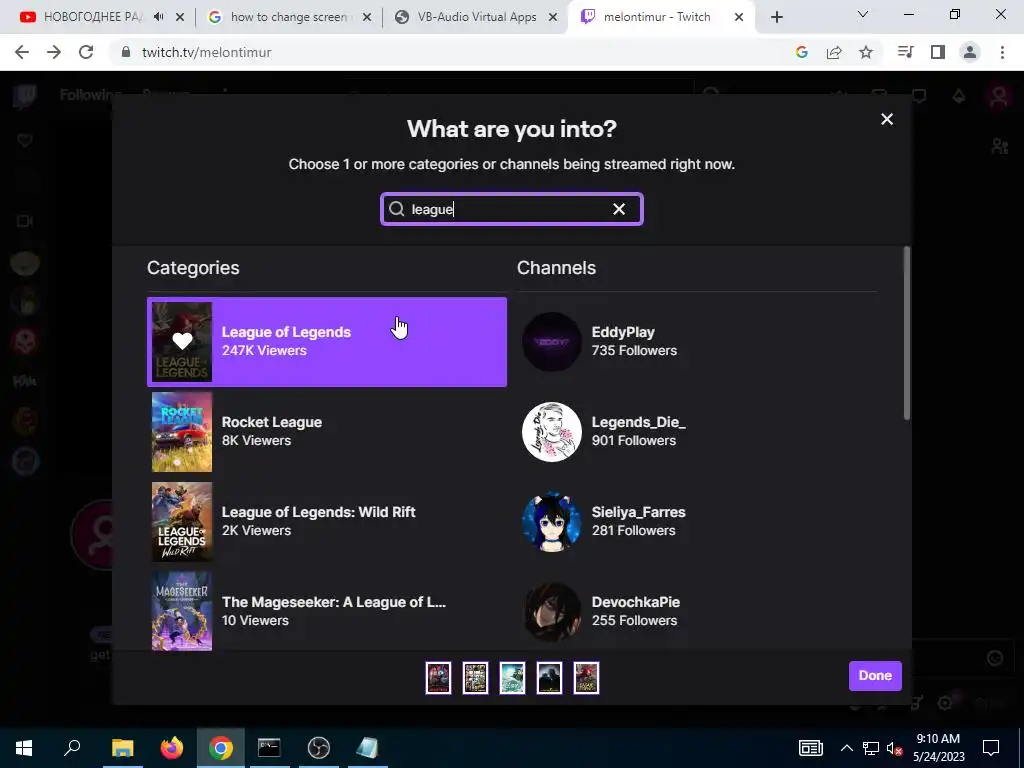The width and height of the screenshot is (1024, 768).
Task: Select League of Legends category
Action: click(327, 342)
